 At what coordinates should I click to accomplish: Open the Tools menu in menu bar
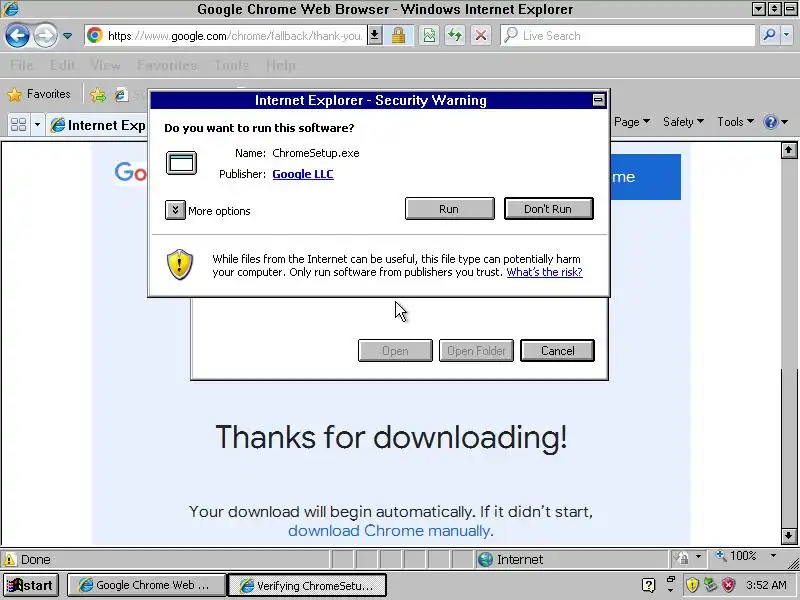pyautogui.click(x=232, y=65)
